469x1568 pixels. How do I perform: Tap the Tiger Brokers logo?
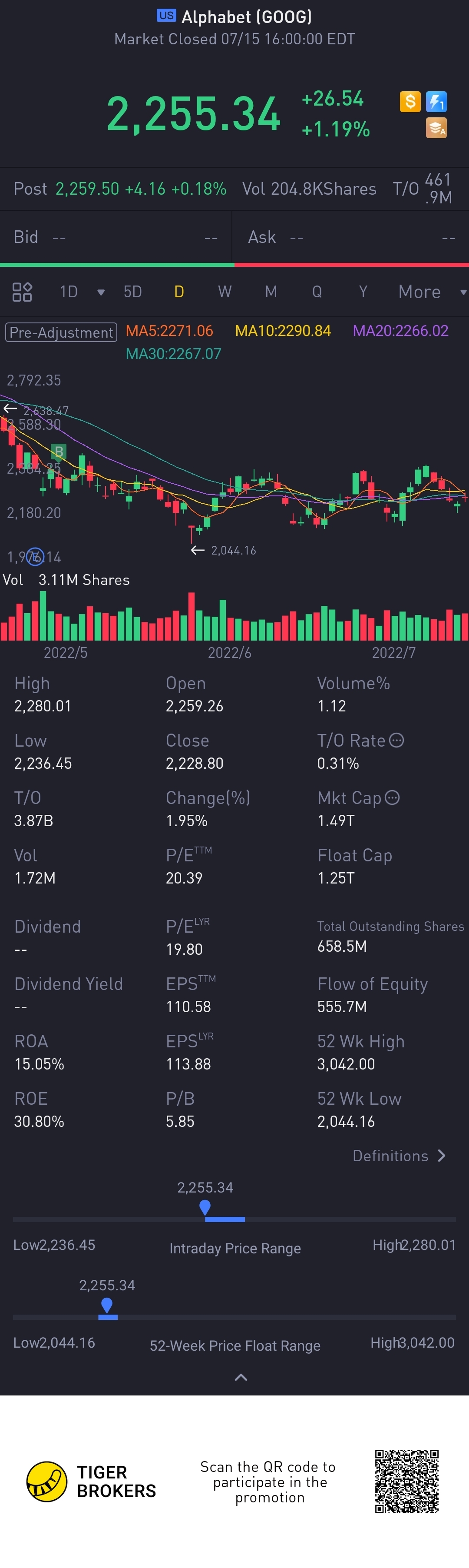(47, 1481)
